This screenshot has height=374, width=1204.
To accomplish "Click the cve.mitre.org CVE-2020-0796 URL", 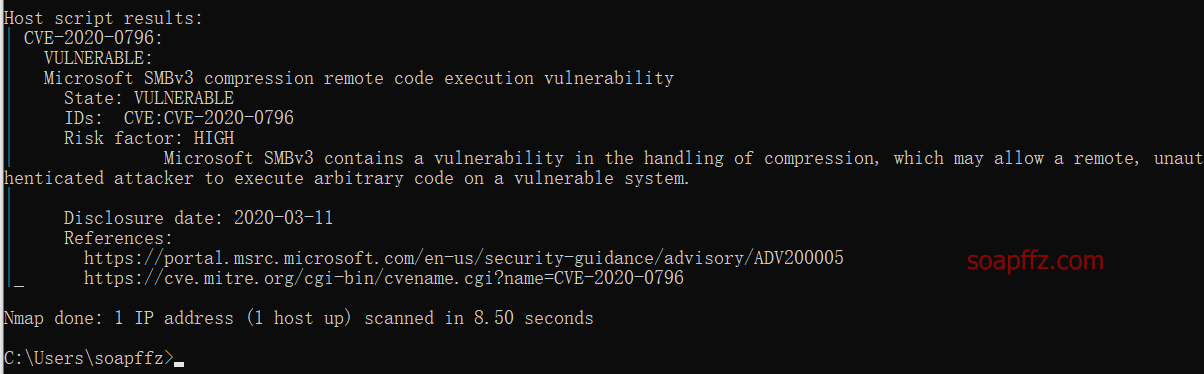I will tap(384, 278).
